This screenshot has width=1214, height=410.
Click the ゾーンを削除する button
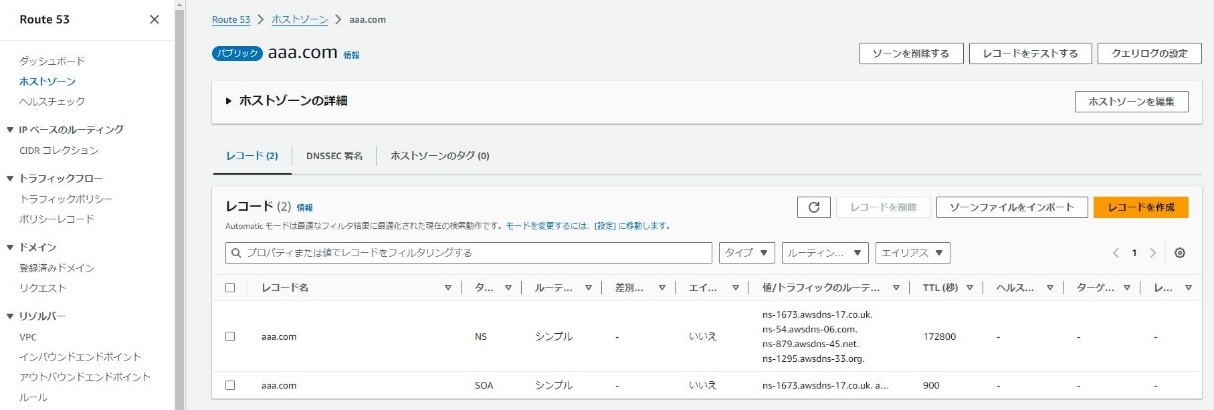click(911, 54)
